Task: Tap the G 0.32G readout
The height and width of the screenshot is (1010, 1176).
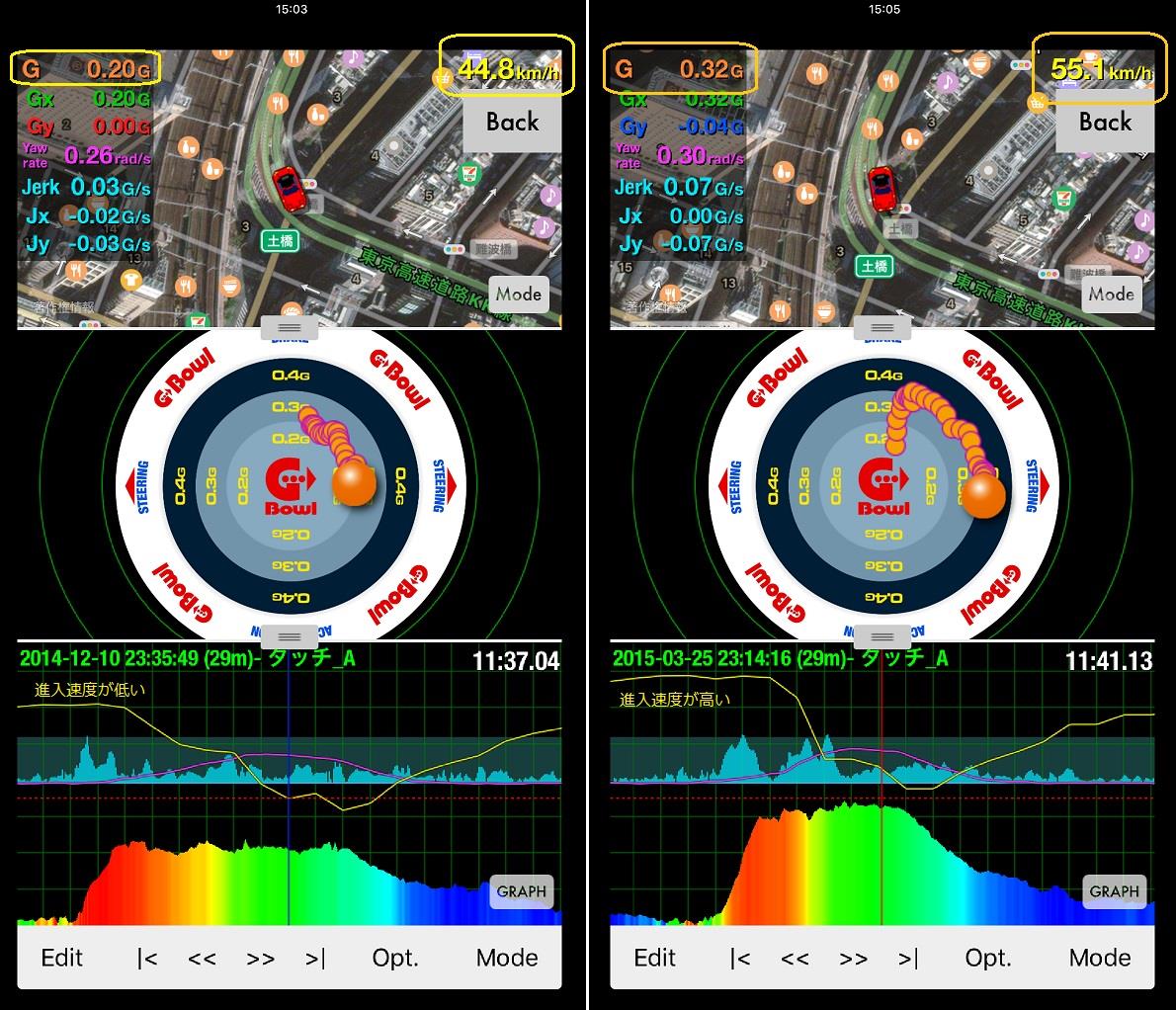Action: (679, 69)
